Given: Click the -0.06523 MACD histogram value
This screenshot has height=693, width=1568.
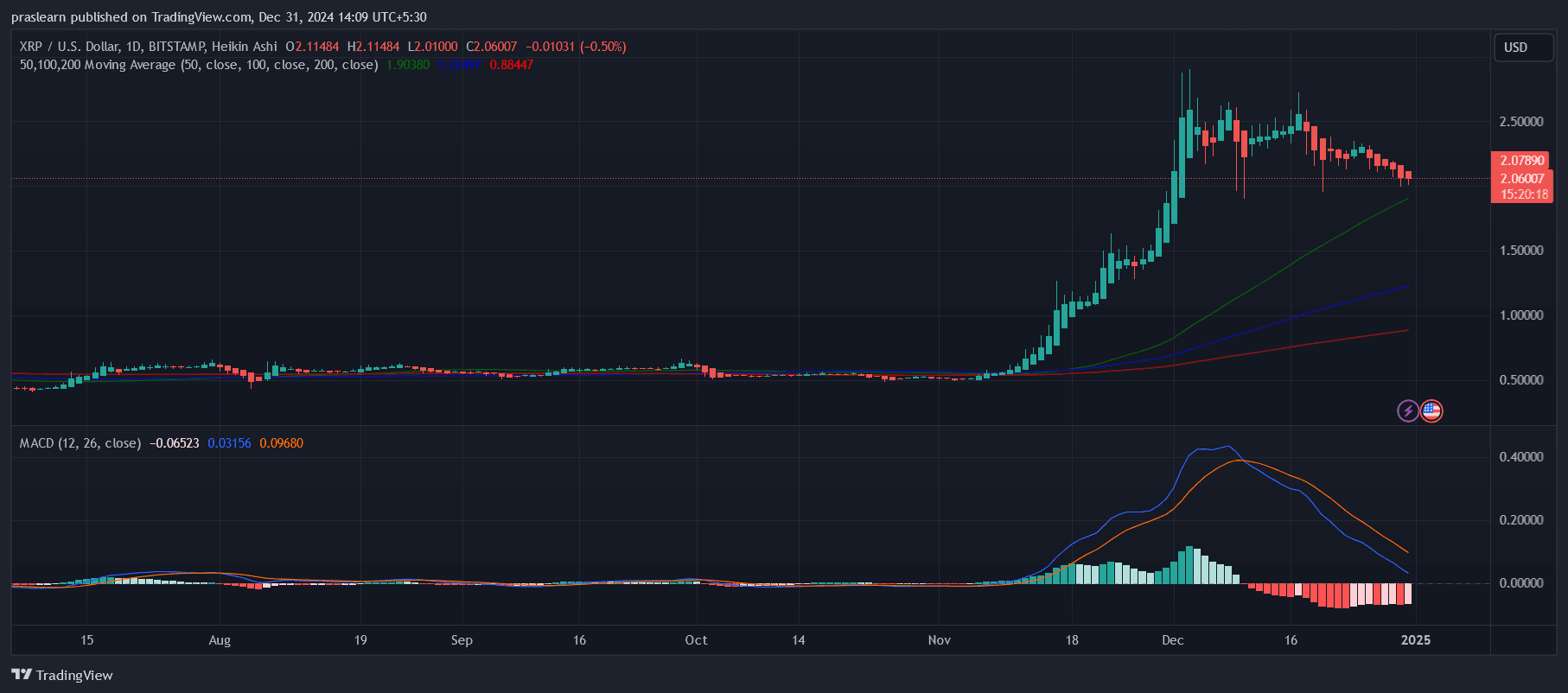Looking at the screenshot, I should click(175, 443).
